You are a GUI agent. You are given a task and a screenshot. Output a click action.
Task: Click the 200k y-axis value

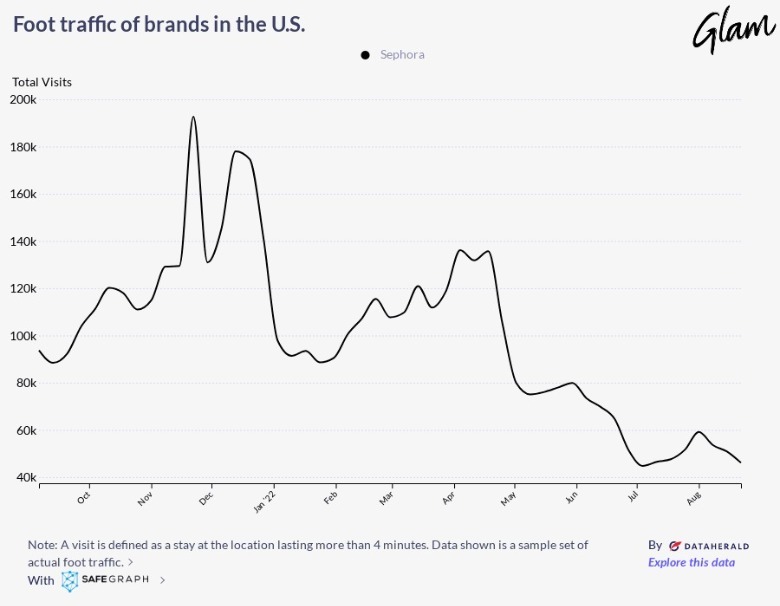click(22, 100)
